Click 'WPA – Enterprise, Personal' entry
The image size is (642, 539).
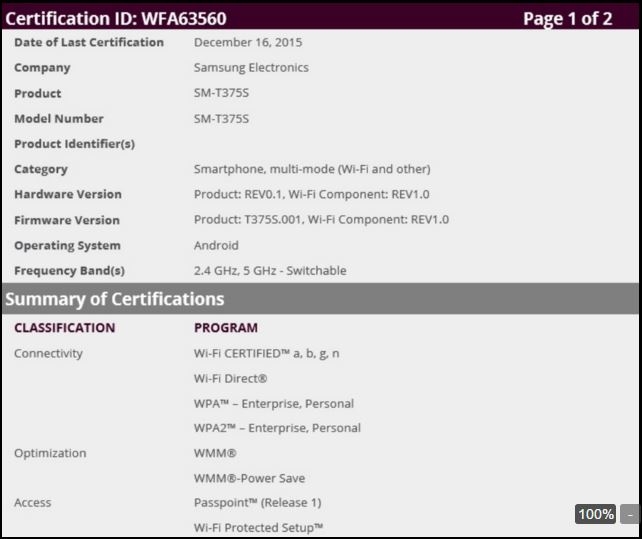(x=274, y=404)
